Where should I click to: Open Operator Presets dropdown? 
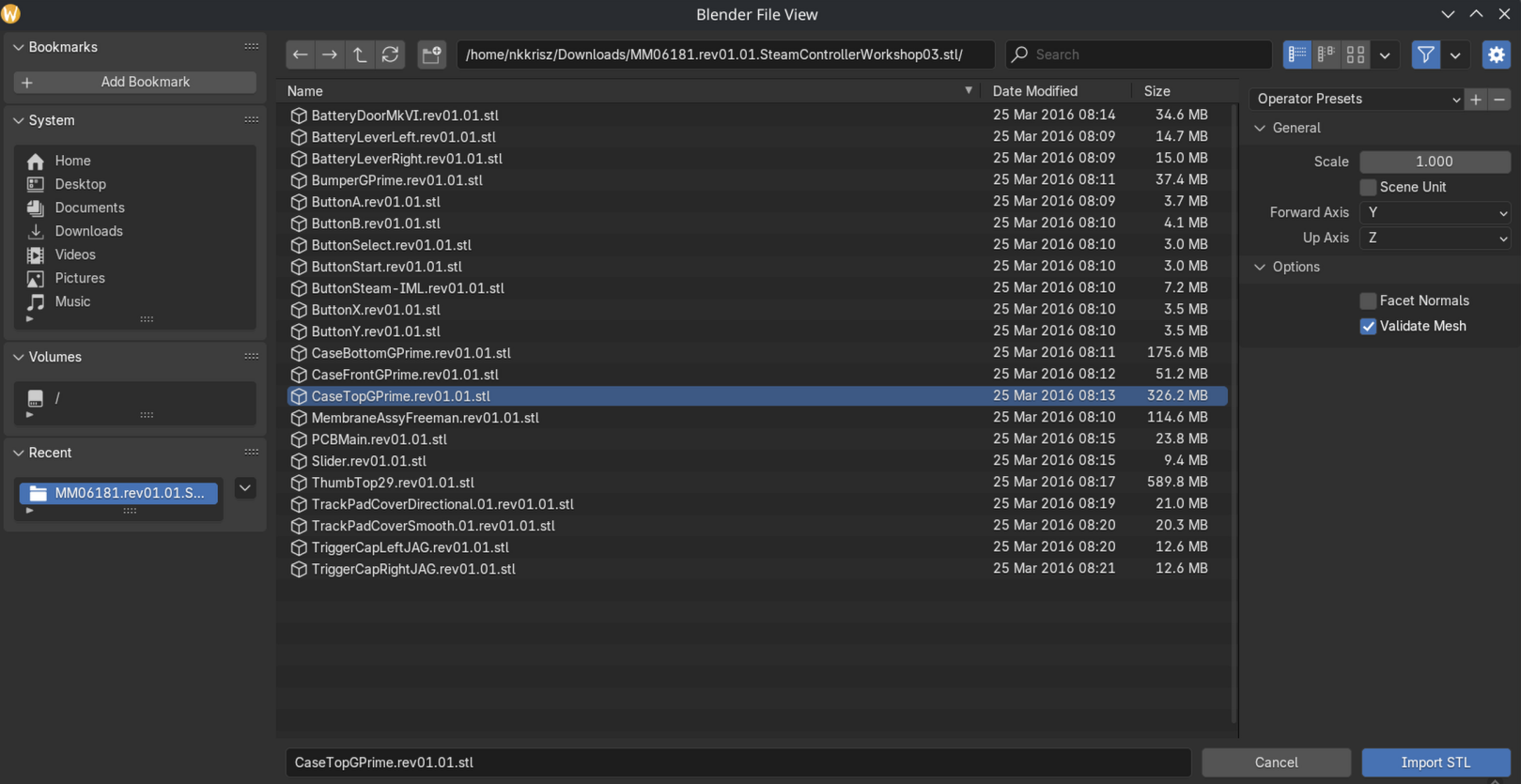pos(1357,99)
